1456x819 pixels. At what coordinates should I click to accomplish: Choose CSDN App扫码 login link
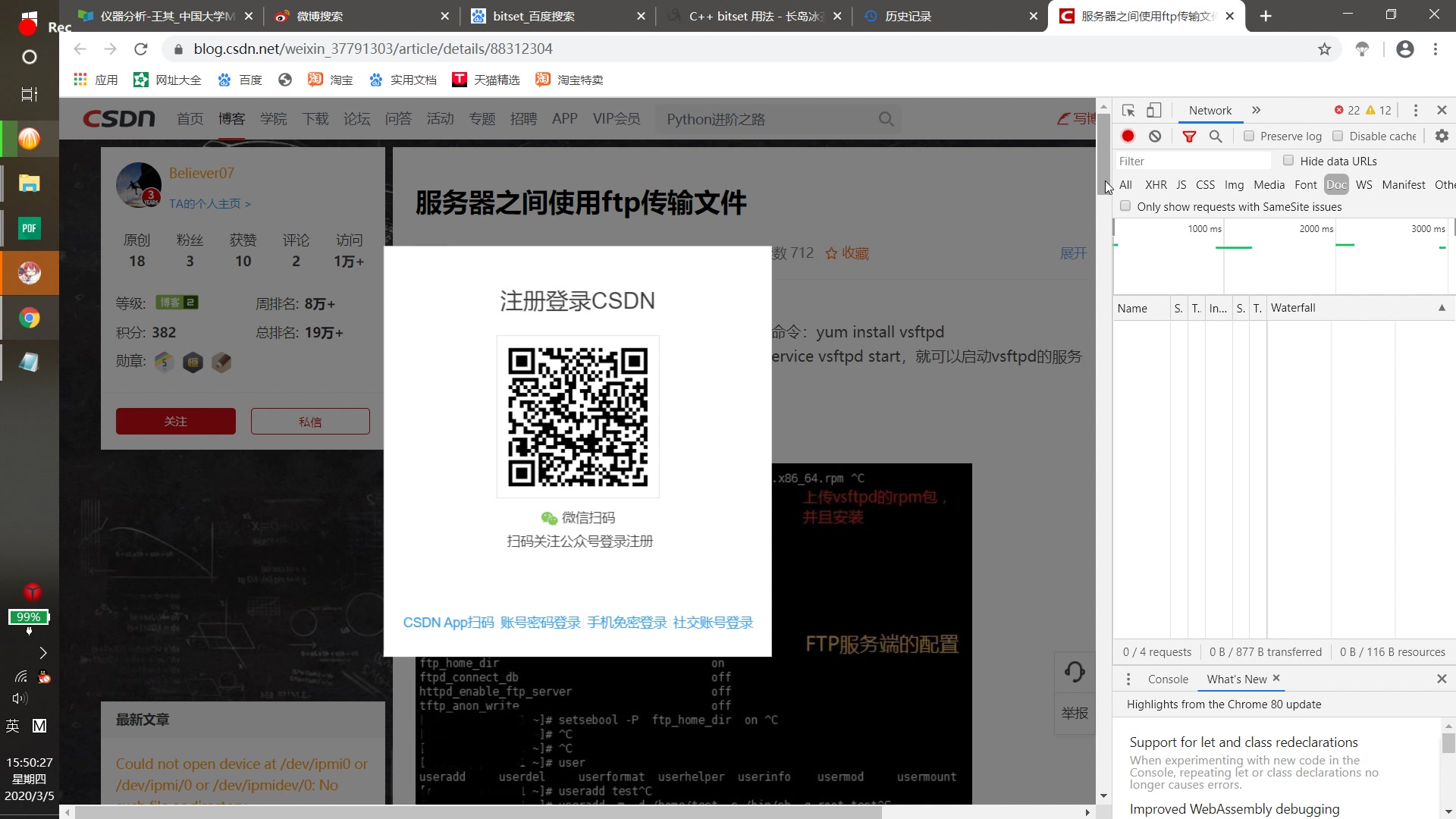pyautogui.click(x=448, y=623)
